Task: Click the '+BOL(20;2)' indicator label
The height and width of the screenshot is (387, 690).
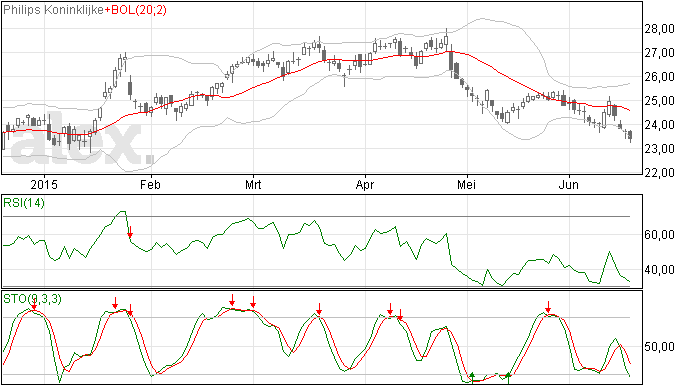Action: click(136, 10)
